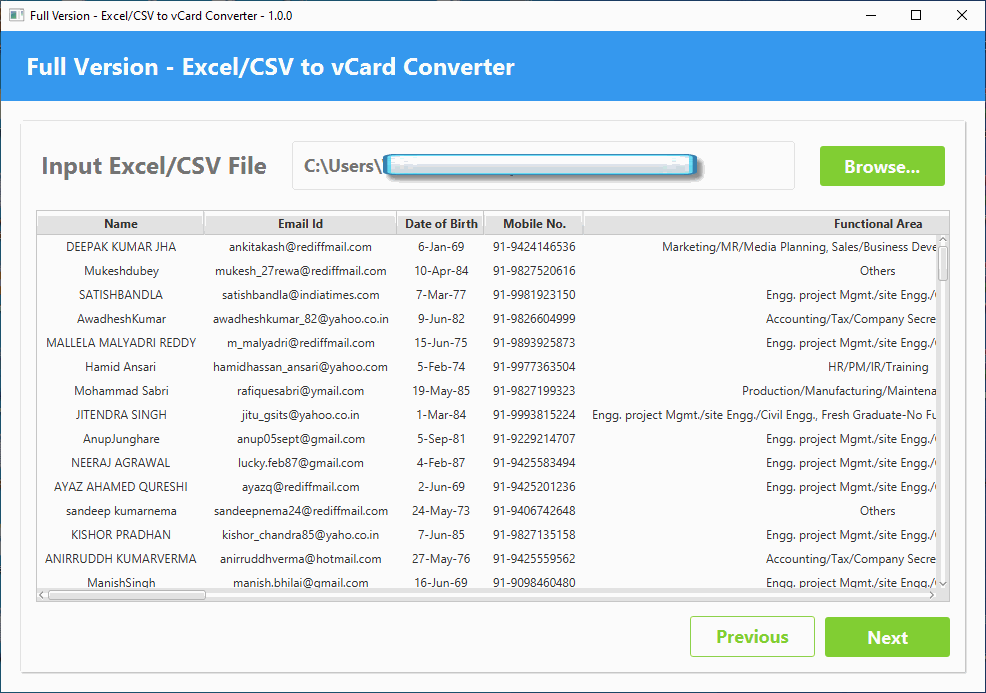Click Others functional area in Mukeshdubey row
This screenshot has height=693, width=986.
pyautogui.click(x=878, y=271)
